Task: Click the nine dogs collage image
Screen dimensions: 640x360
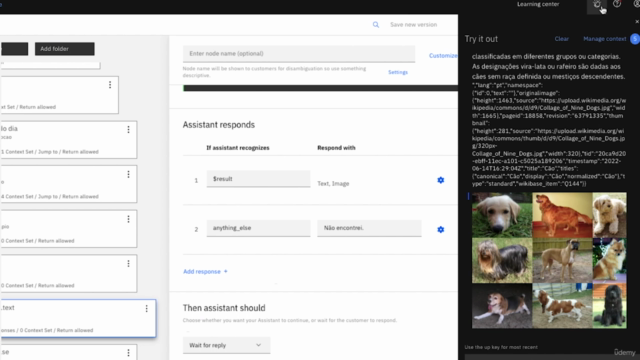Action: (x=549, y=260)
